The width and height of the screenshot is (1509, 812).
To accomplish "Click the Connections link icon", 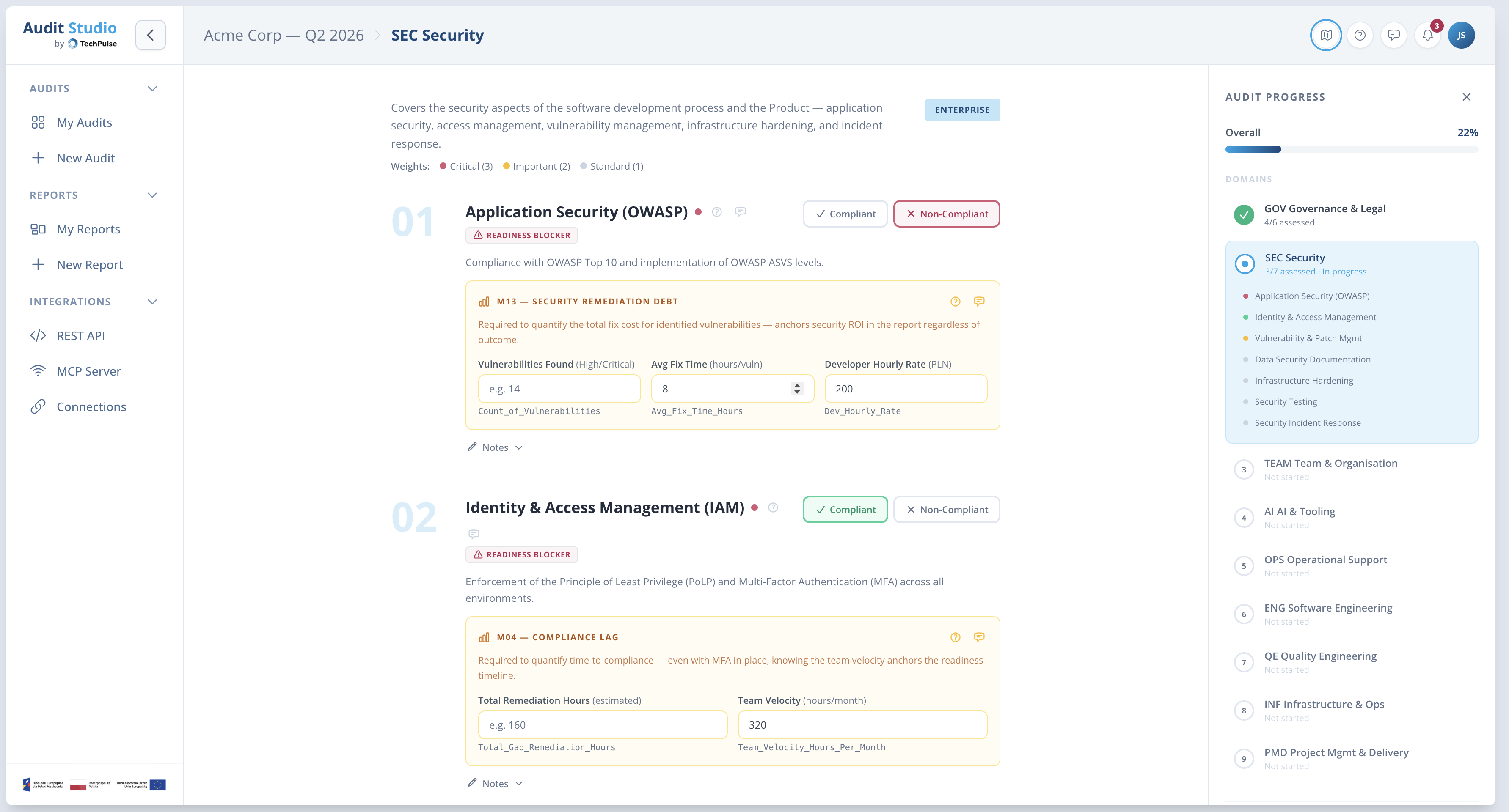I will 38,407.
